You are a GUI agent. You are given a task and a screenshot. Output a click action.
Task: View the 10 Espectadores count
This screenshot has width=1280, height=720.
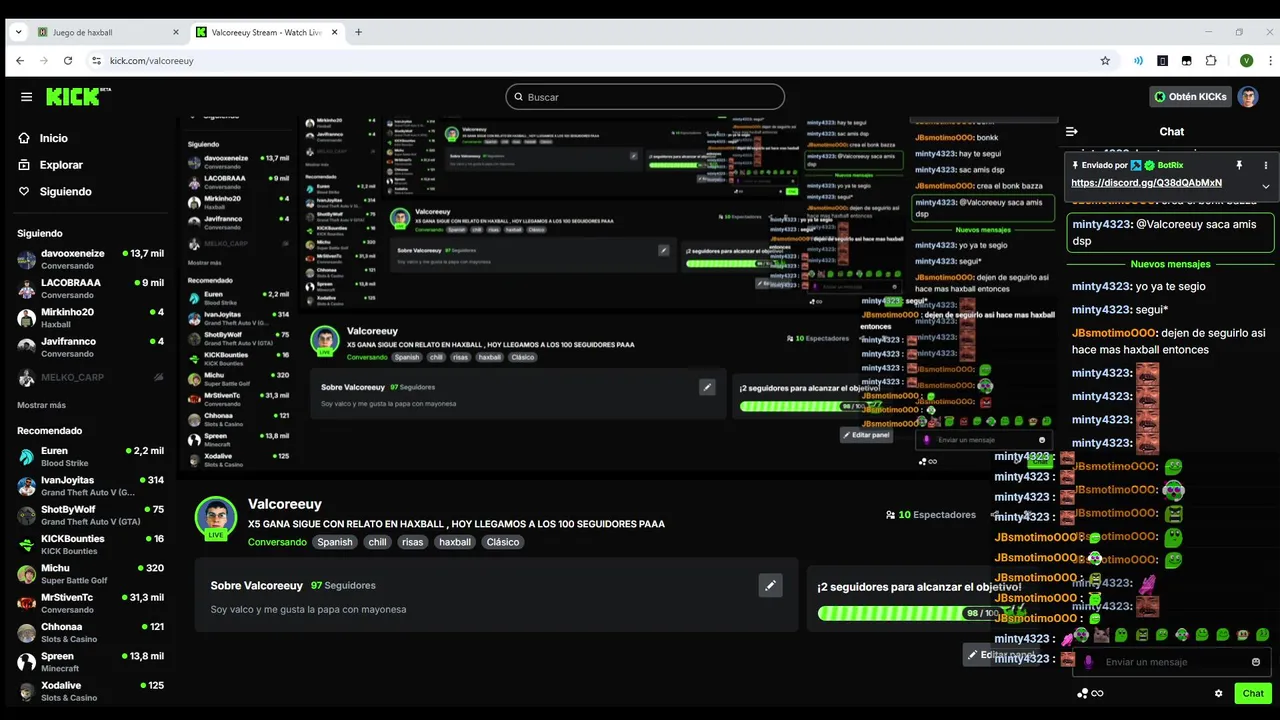coord(930,515)
